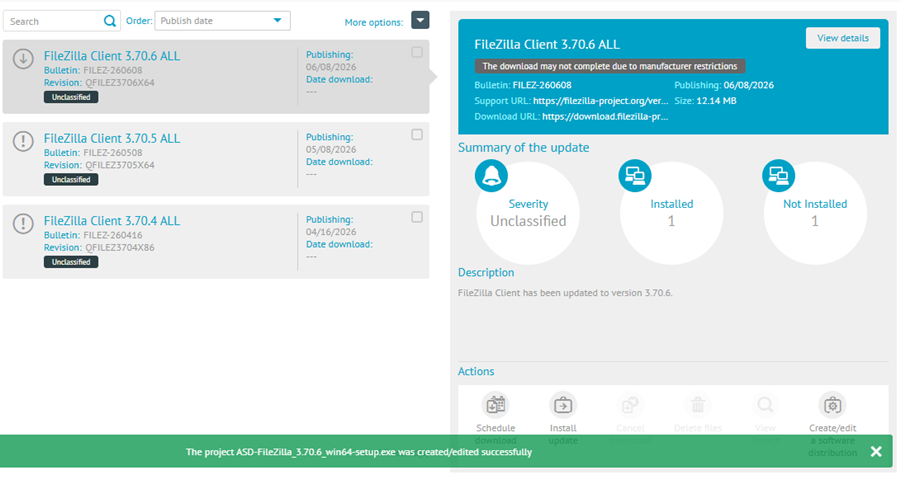Tick the checkbox for FileZilla Client 3.70.6
The width and height of the screenshot is (900, 479).
[x=417, y=52]
